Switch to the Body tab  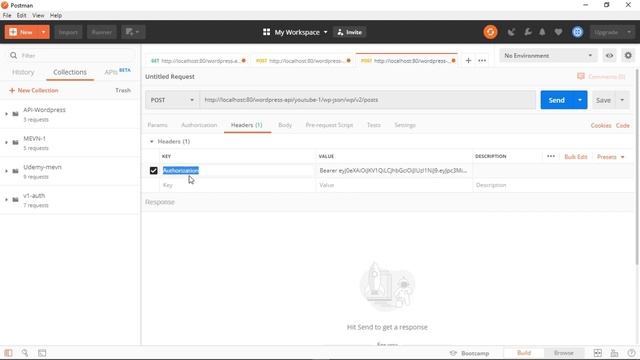(x=285, y=125)
